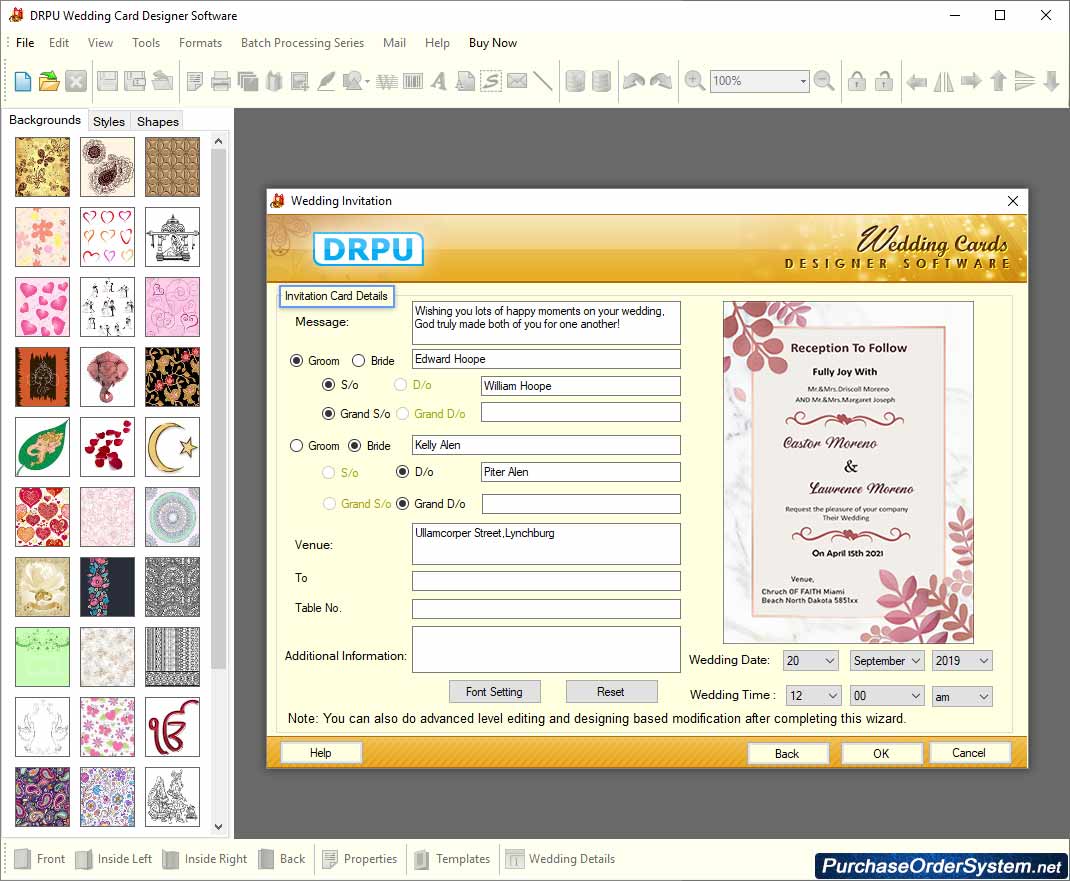Switch to the Styles tab
This screenshot has height=881, width=1070.
click(x=109, y=121)
